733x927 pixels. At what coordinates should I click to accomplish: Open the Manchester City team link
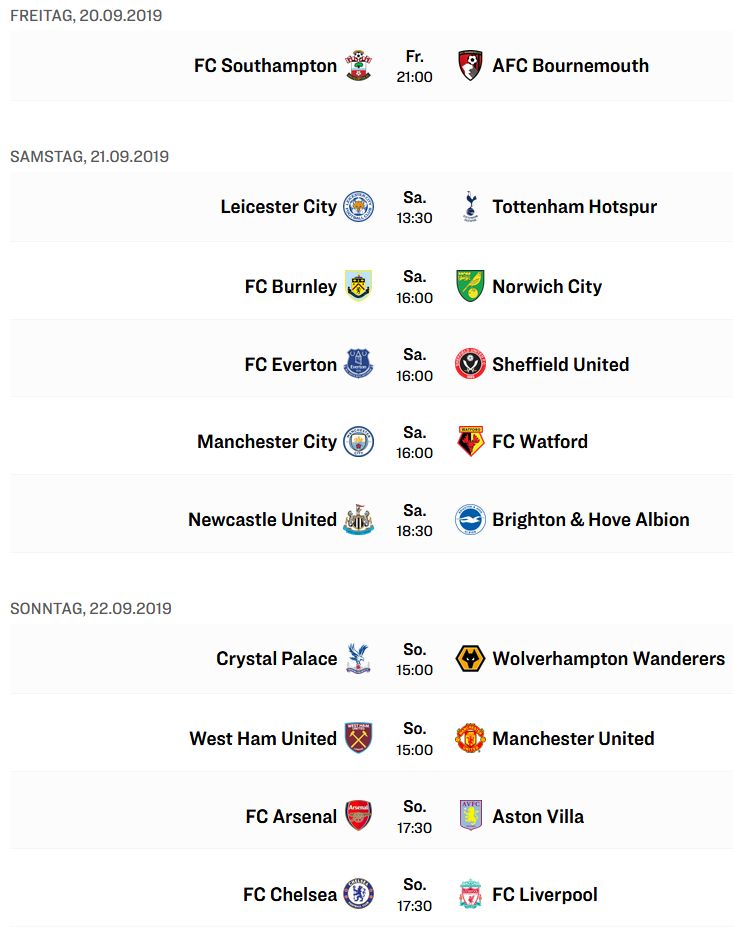267,442
